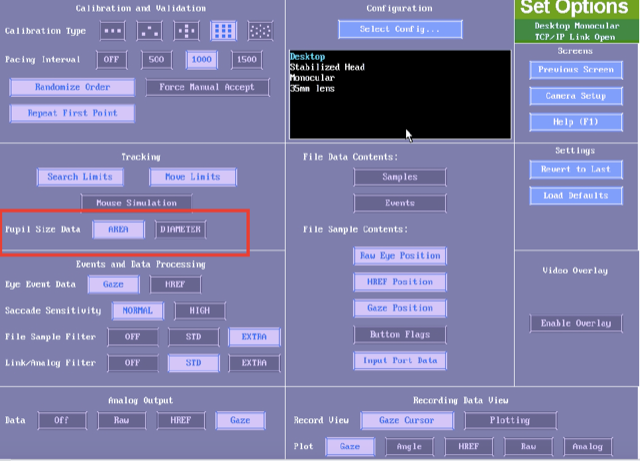Open Help (F1)

click(576, 122)
